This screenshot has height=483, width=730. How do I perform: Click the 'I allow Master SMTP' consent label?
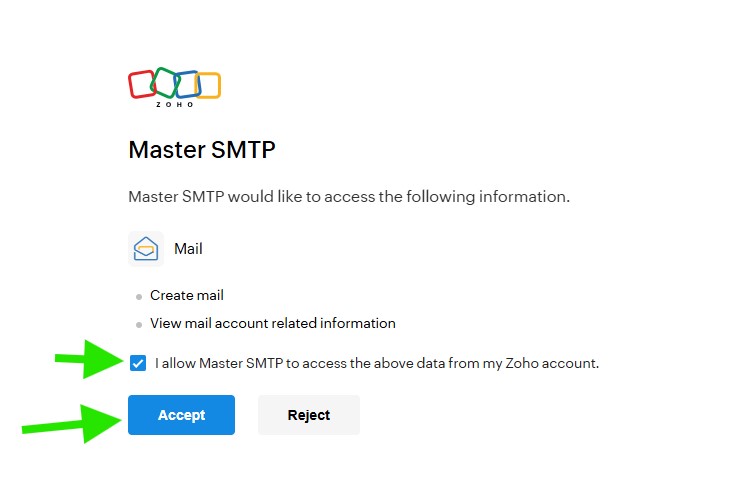click(377, 363)
